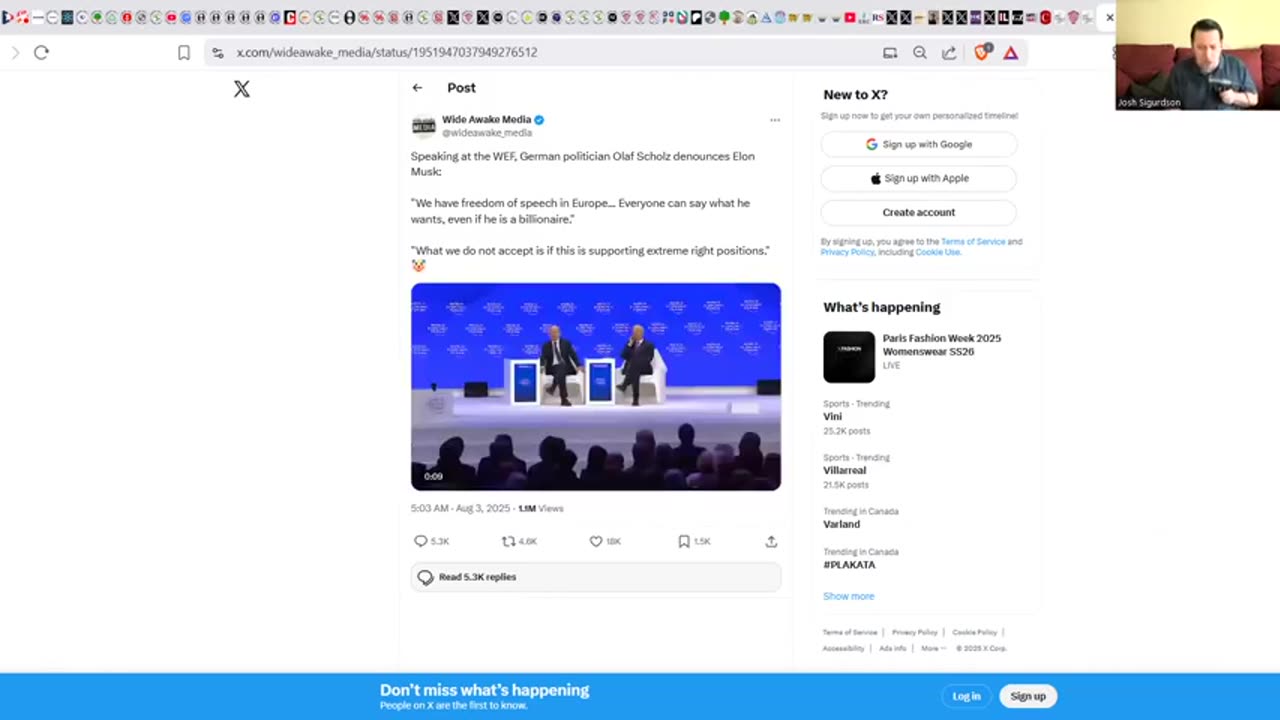Open Paris Fashion Week 2025 event thumbnail
1280x720 pixels.
[x=849, y=357]
